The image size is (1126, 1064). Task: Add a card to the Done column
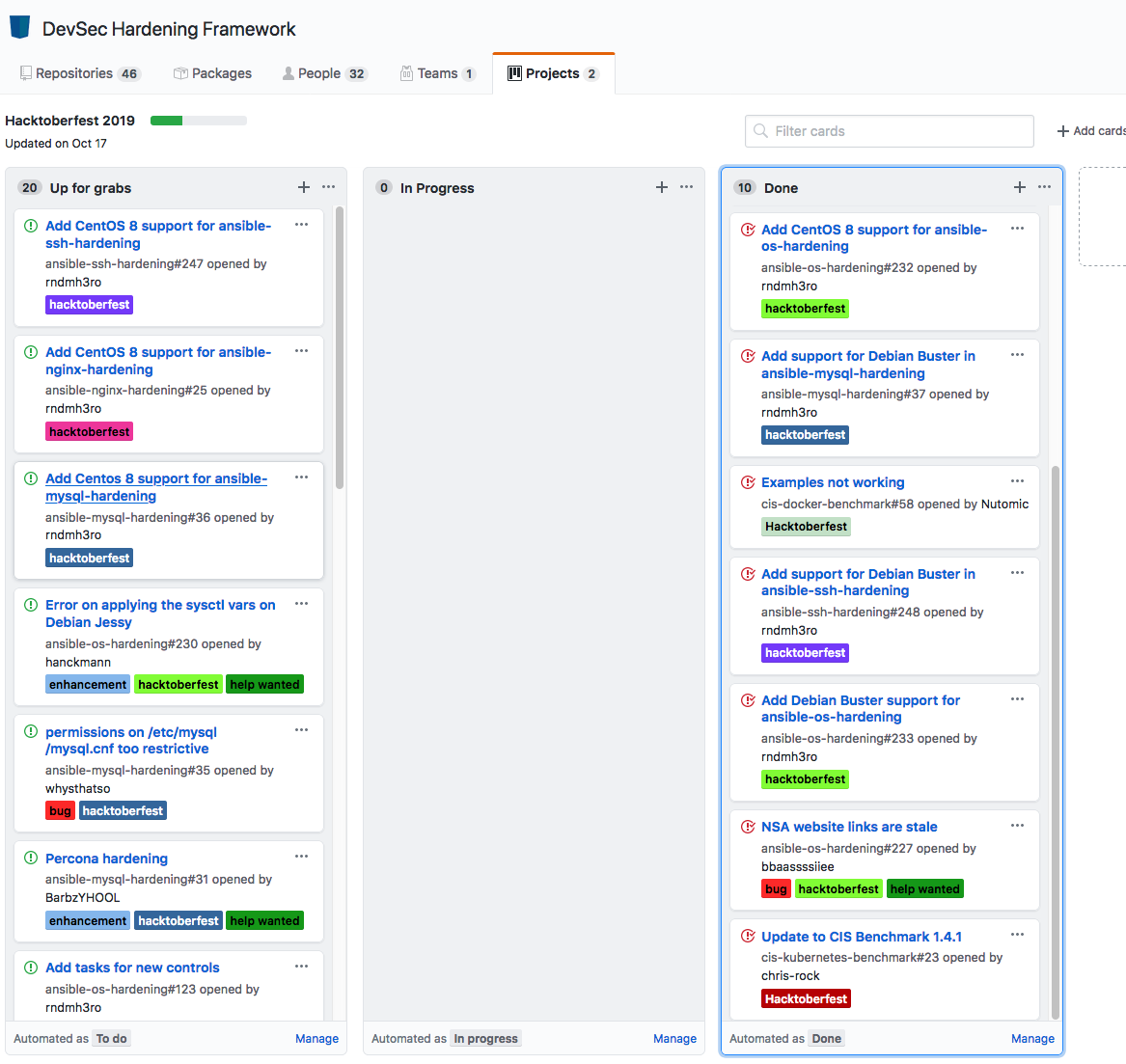[1019, 187]
